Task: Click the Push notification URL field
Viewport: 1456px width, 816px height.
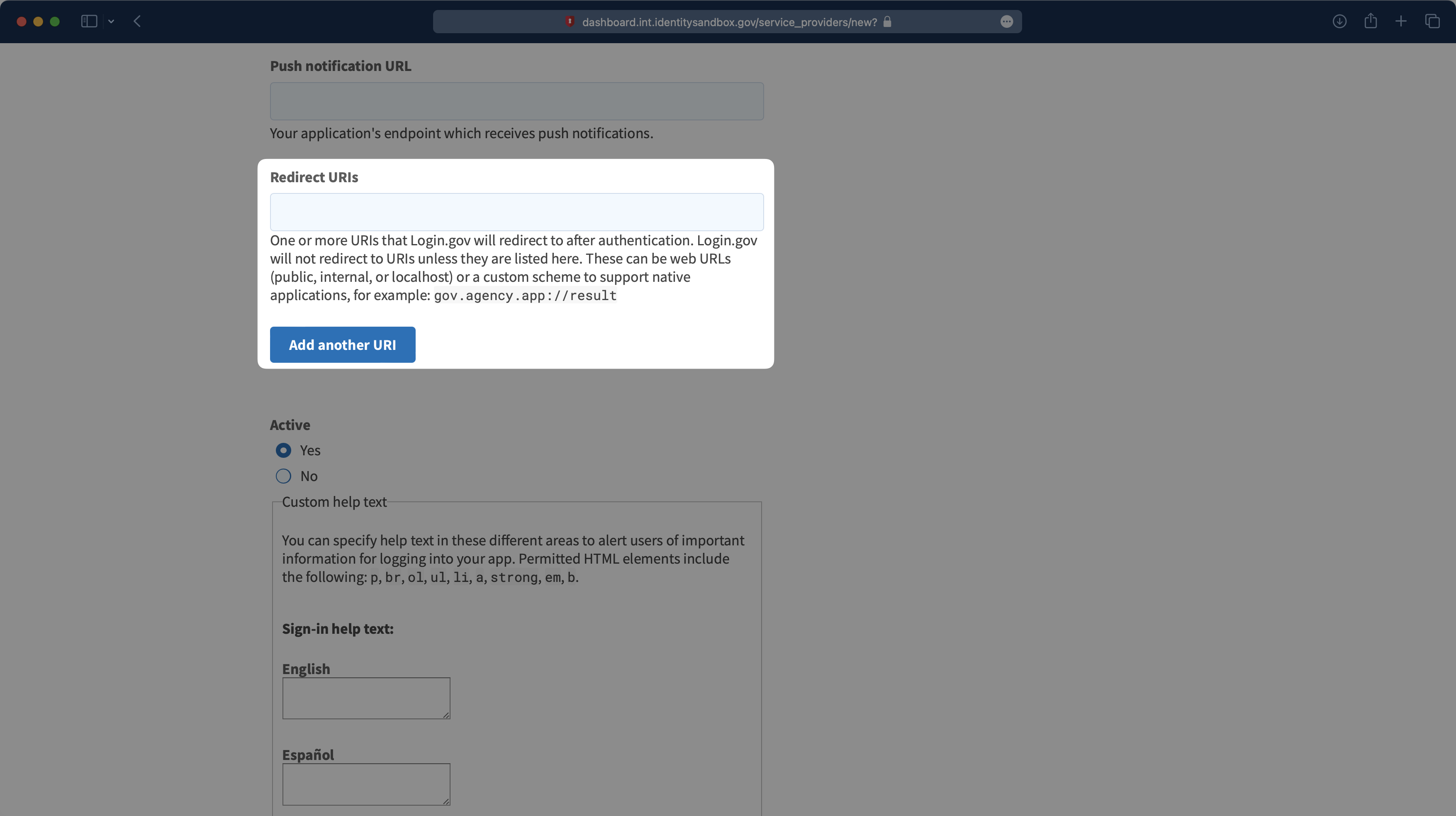Action: tap(516, 101)
